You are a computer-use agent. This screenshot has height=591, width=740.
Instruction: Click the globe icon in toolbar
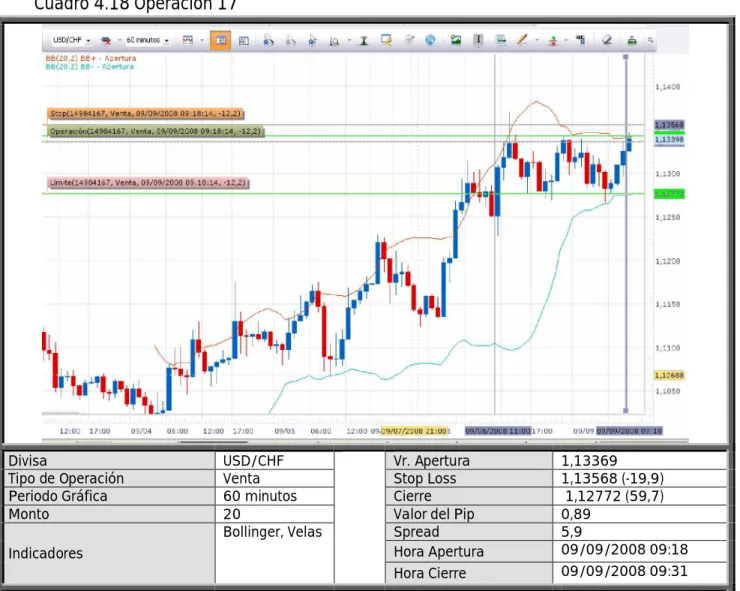click(x=430, y=40)
